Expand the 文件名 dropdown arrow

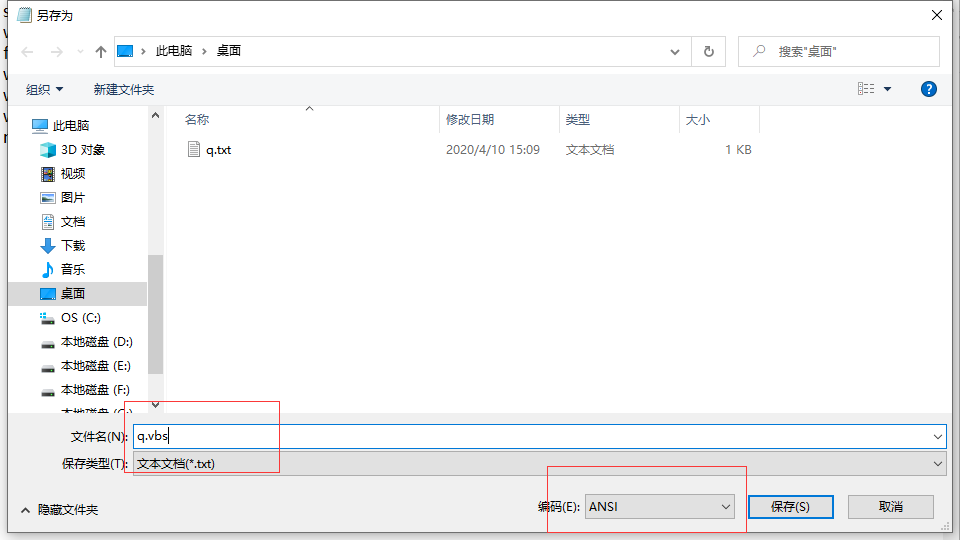point(937,437)
